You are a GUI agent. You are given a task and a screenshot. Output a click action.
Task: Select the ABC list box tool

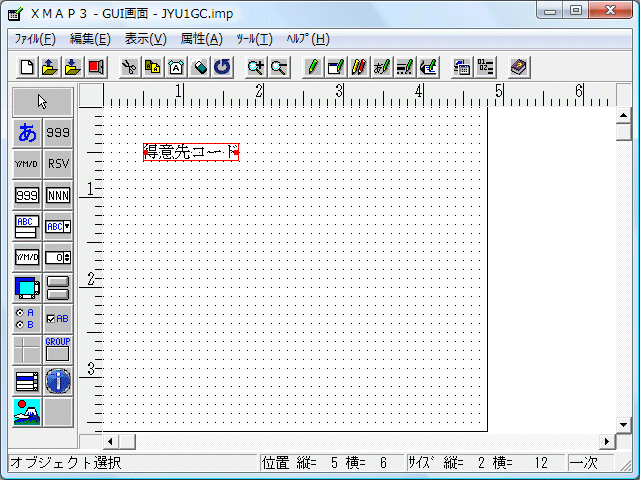click(x=27, y=226)
